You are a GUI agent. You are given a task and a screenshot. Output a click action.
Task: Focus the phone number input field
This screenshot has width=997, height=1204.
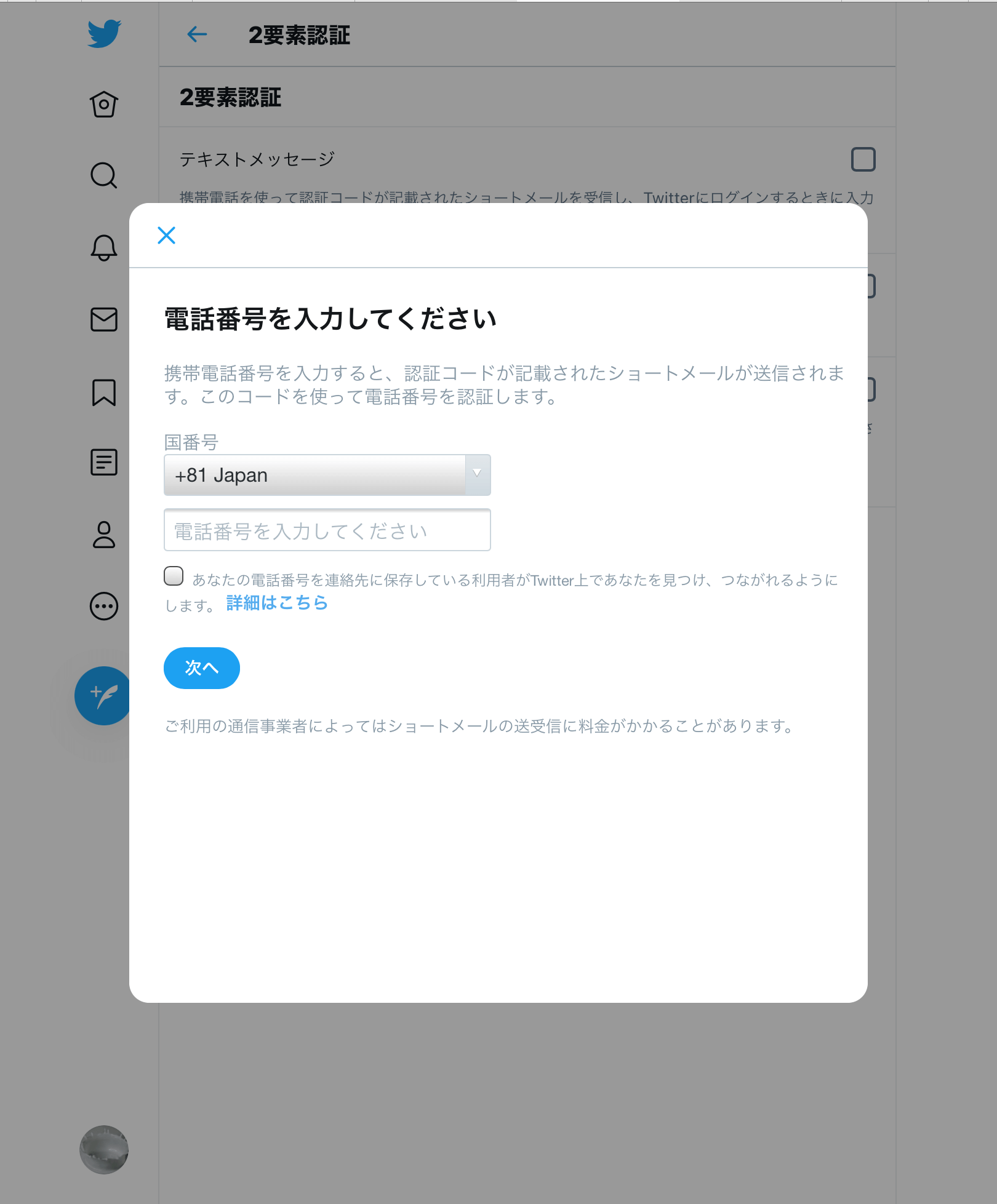point(327,530)
